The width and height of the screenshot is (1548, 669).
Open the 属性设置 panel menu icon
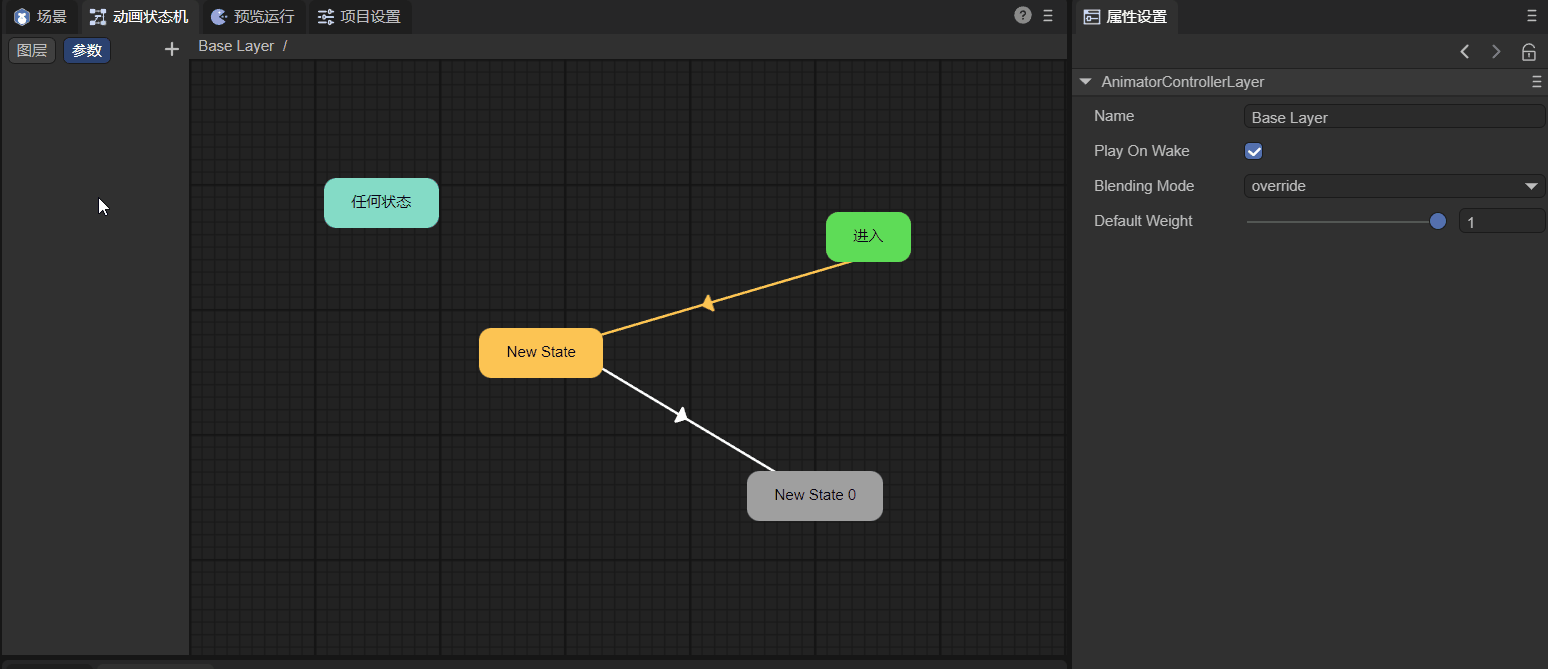pos(1531,16)
